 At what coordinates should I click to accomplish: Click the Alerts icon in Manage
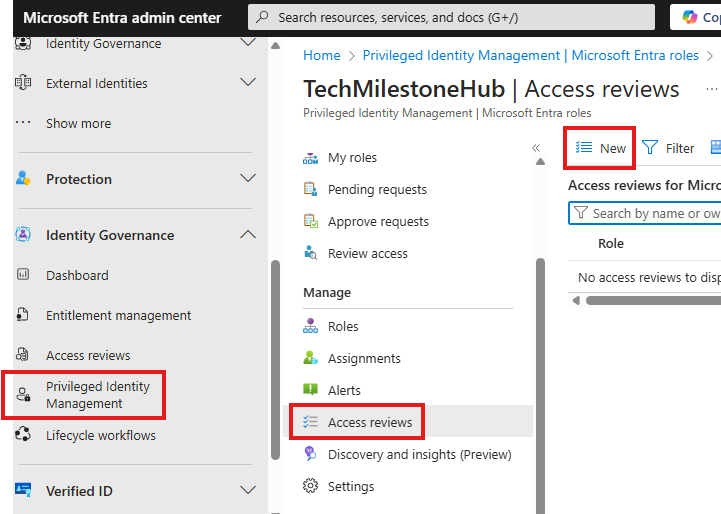[x=310, y=390]
